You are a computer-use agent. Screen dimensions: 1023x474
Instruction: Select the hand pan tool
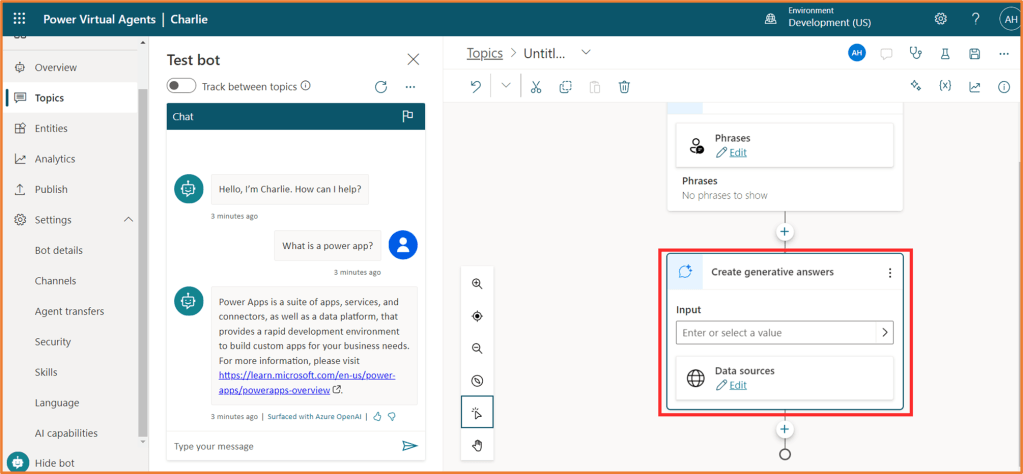(x=477, y=445)
